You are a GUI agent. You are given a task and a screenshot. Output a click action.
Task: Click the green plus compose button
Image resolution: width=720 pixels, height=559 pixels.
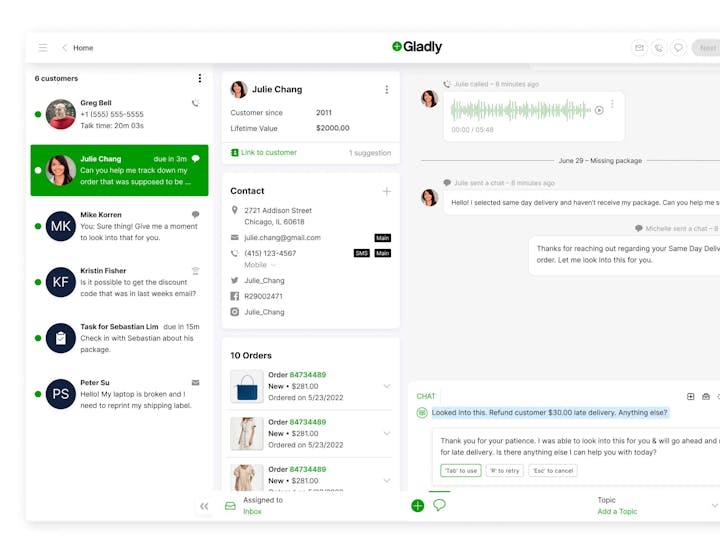(x=418, y=506)
